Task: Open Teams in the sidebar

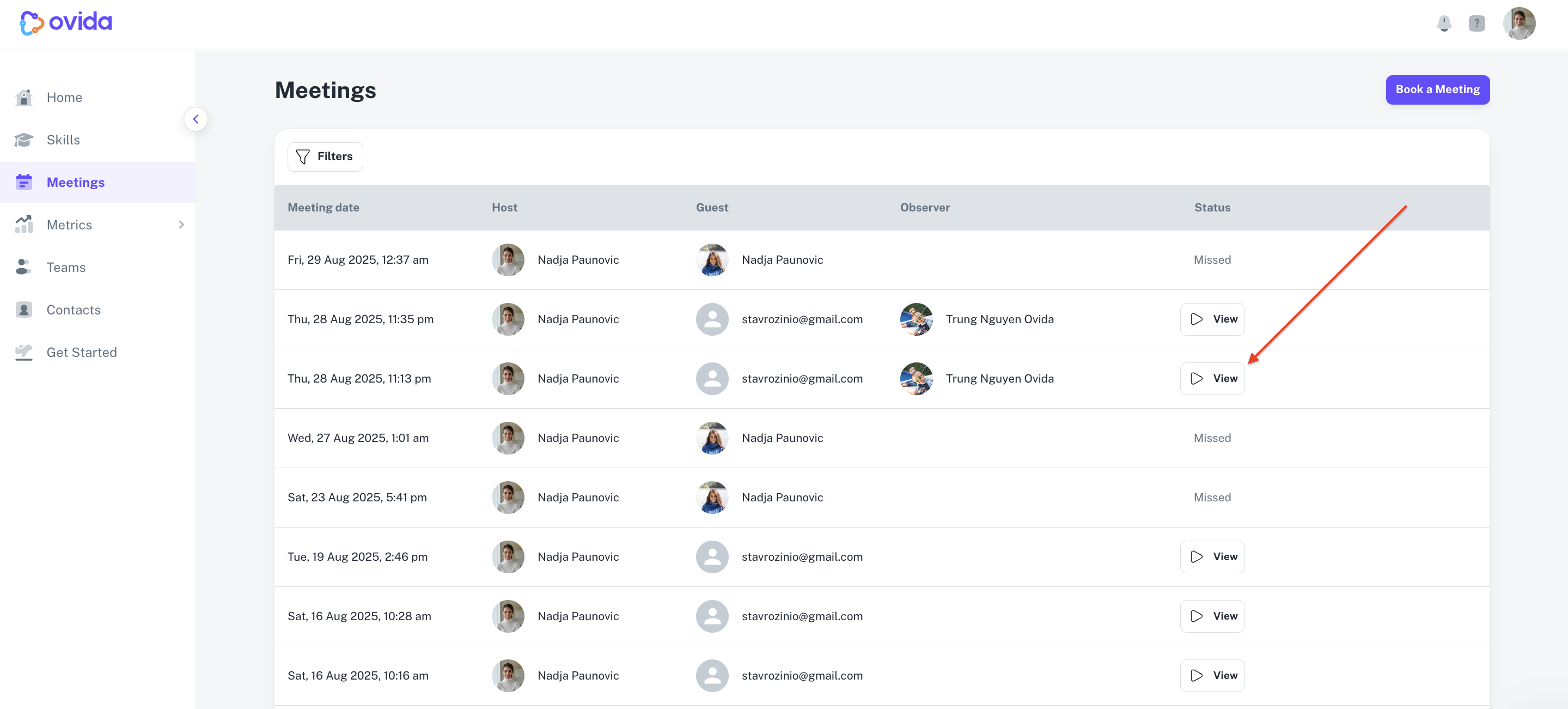Action: (x=97, y=268)
